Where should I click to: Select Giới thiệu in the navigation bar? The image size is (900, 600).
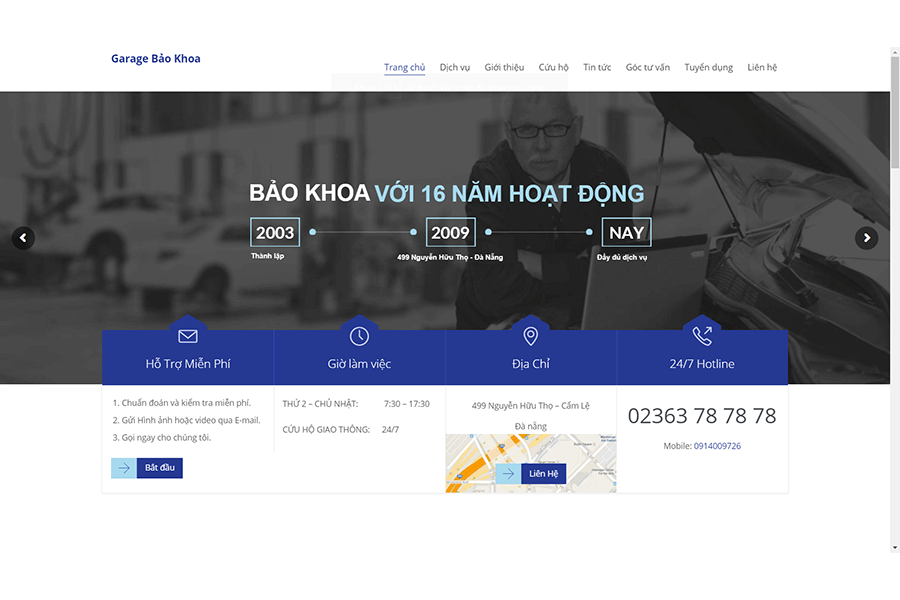[504, 67]
